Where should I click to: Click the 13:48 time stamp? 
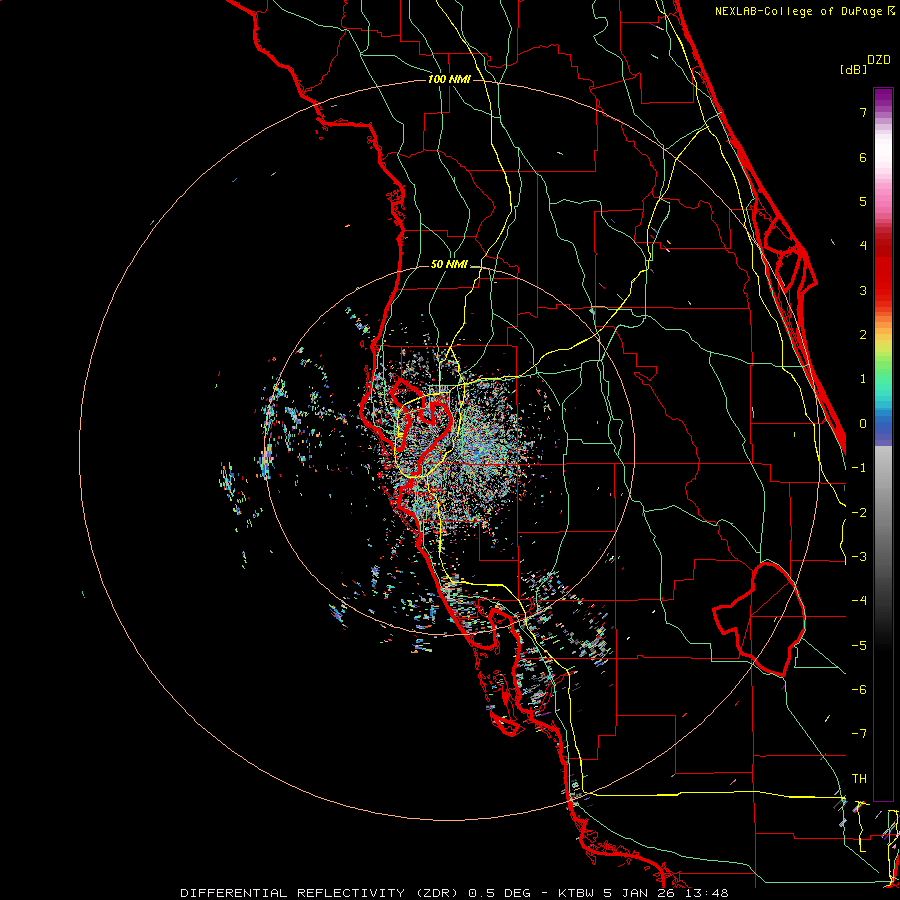click(707, 893)
